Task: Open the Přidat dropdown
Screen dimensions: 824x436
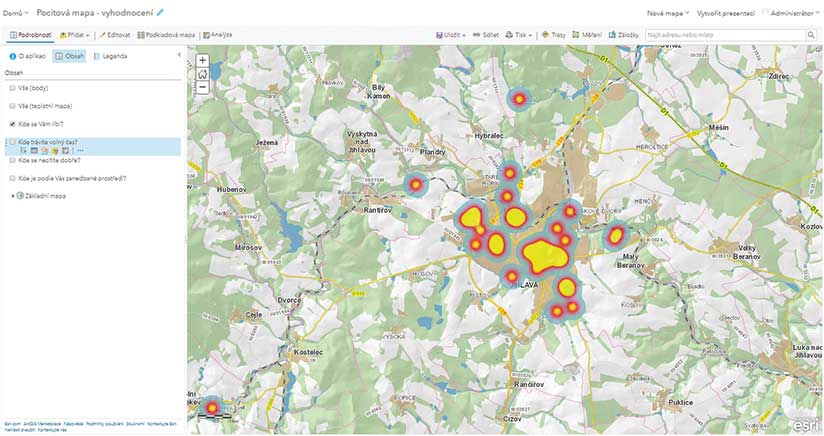Action: point(75,35)
